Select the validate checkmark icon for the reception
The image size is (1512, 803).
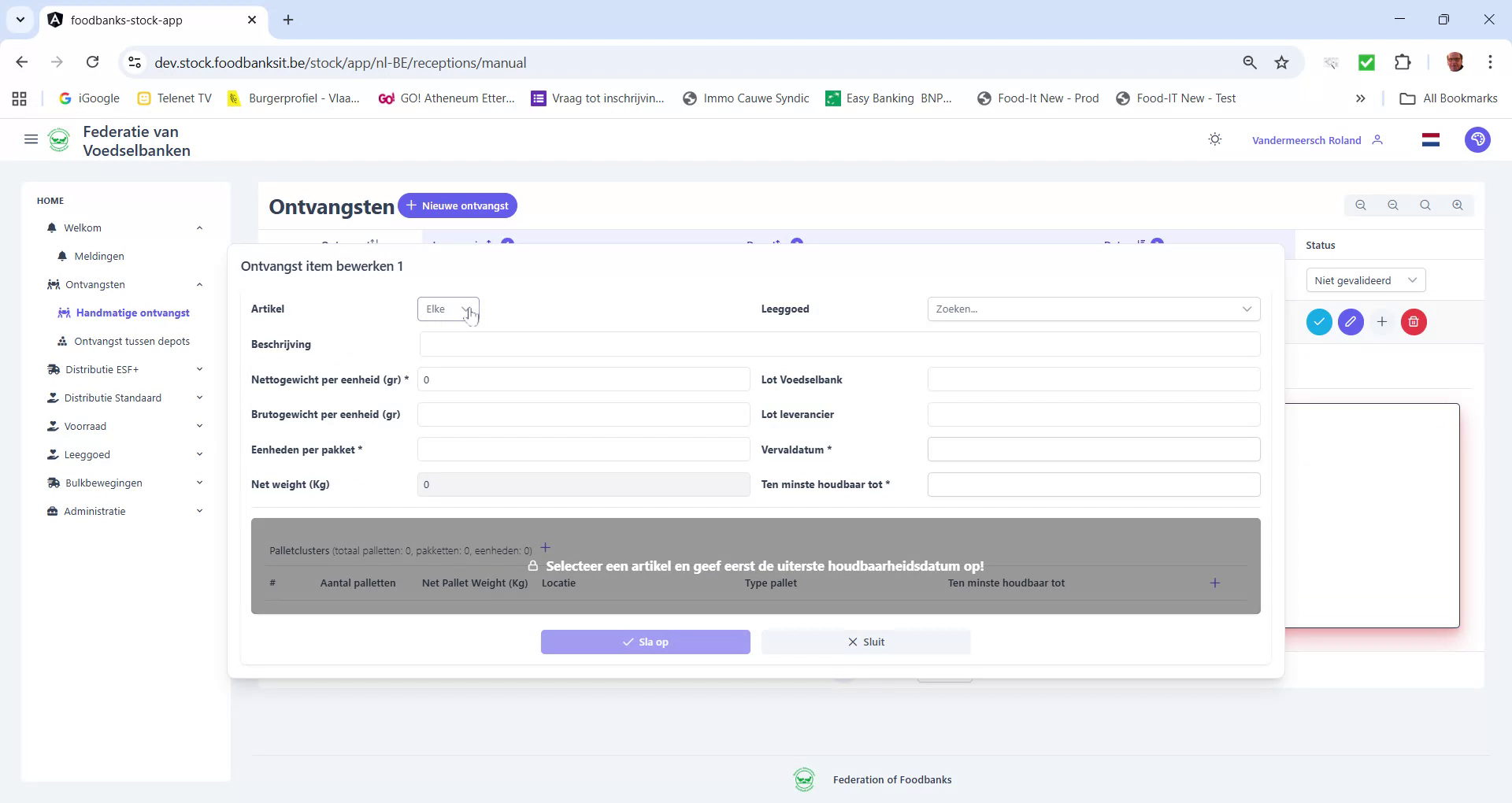point(1319,322)
